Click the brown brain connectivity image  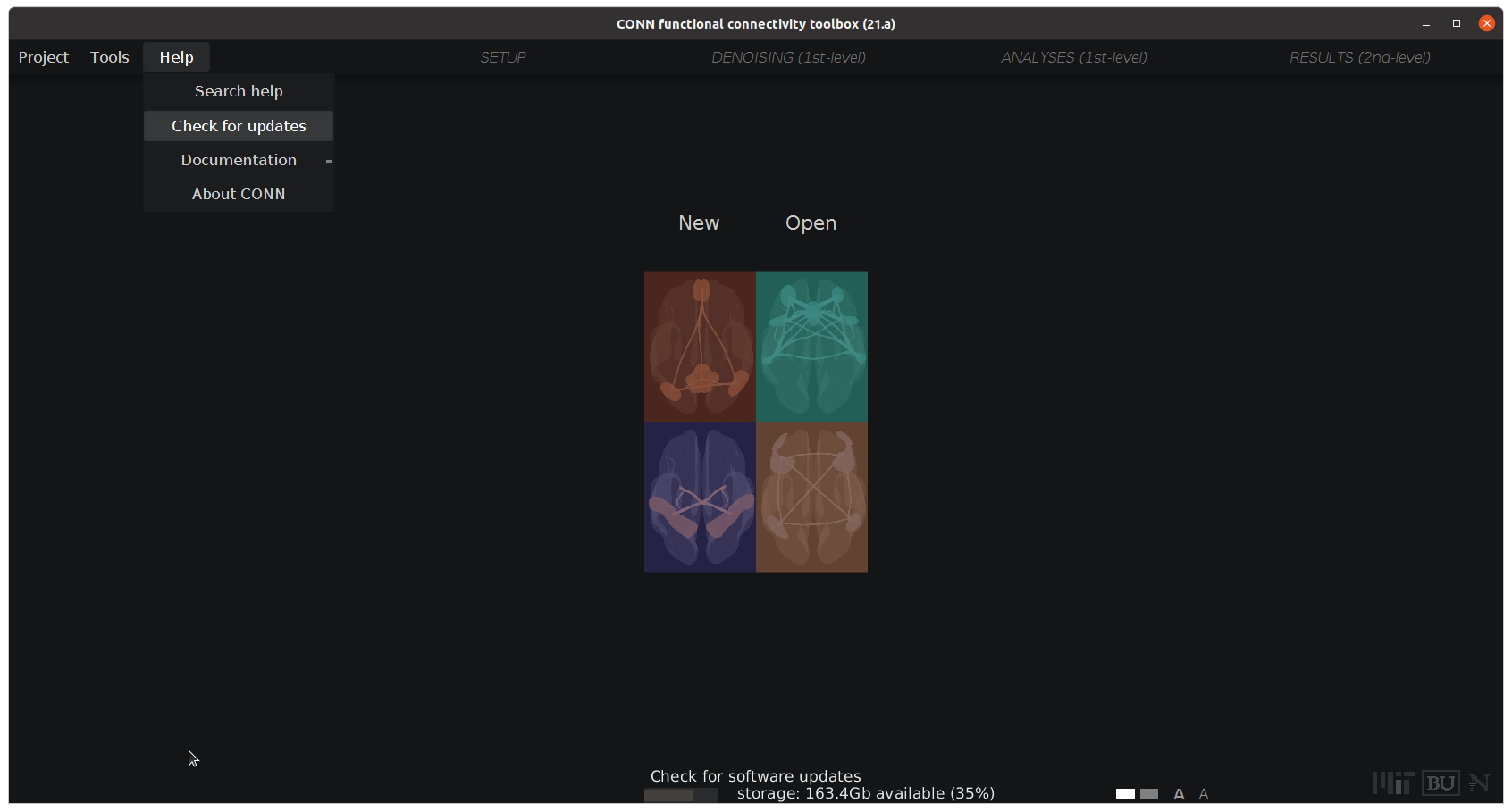(811, 497)
